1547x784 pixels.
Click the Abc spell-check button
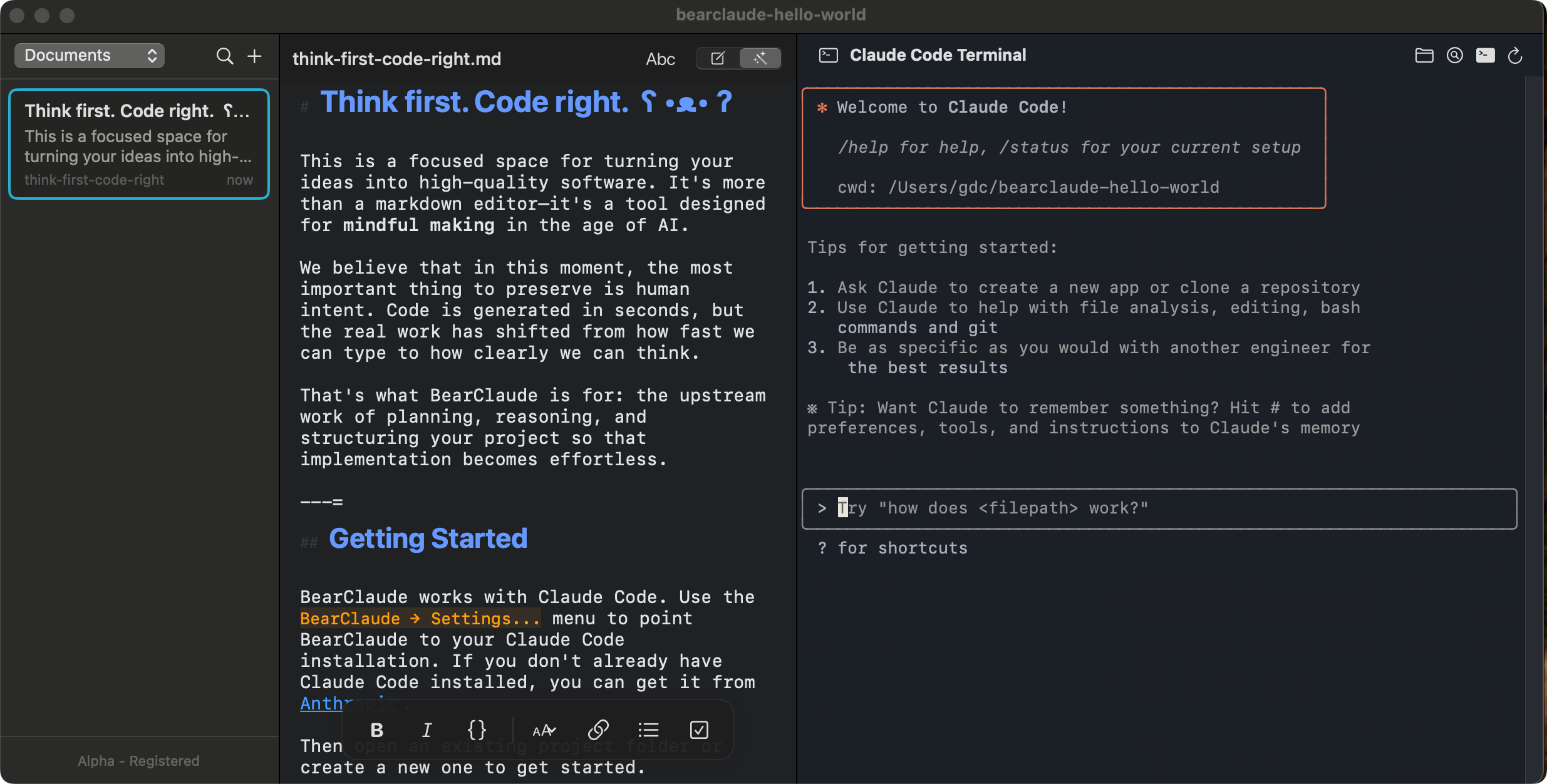660,59
